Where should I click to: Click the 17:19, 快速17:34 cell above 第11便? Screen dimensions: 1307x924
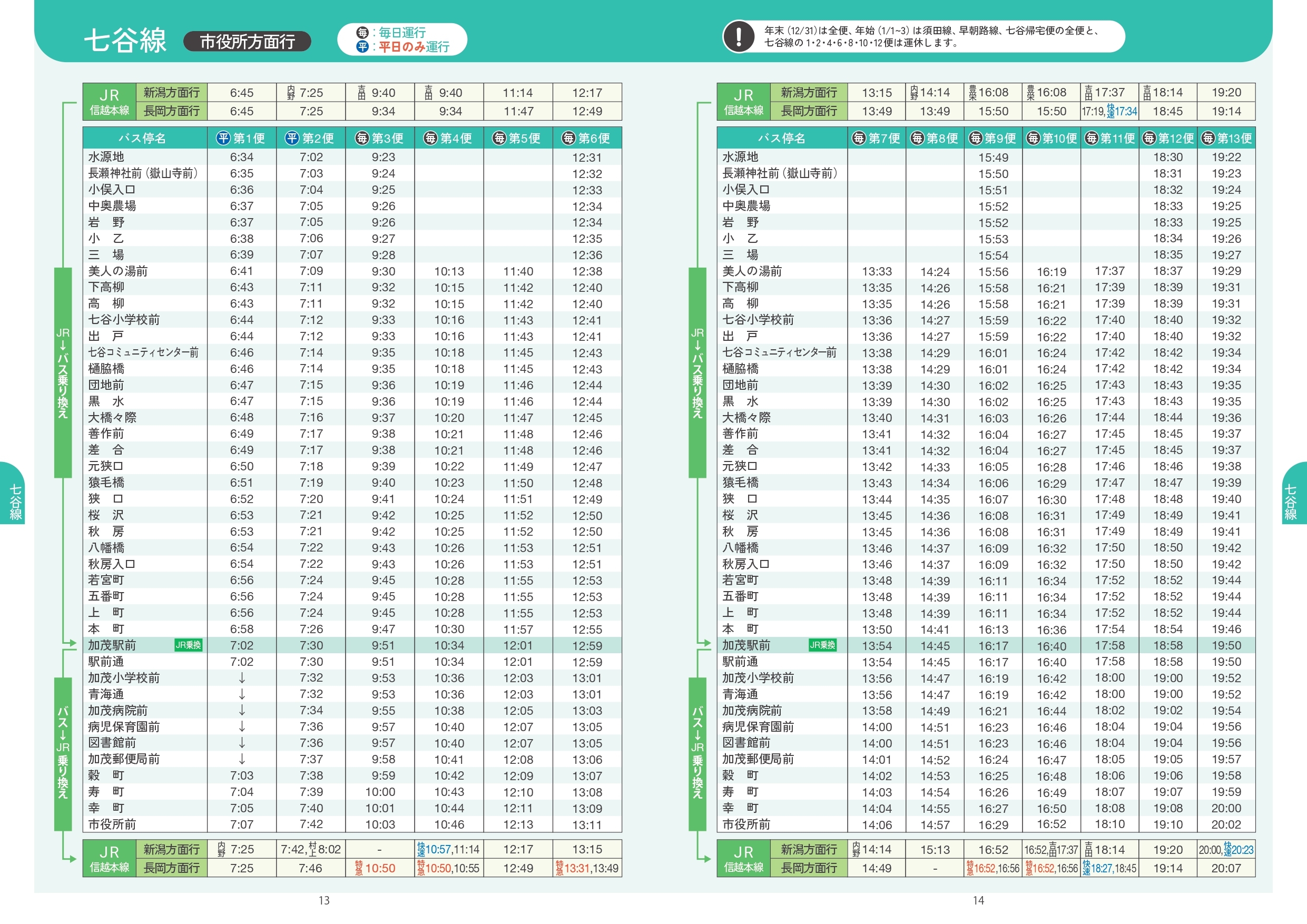(1109, 111)
